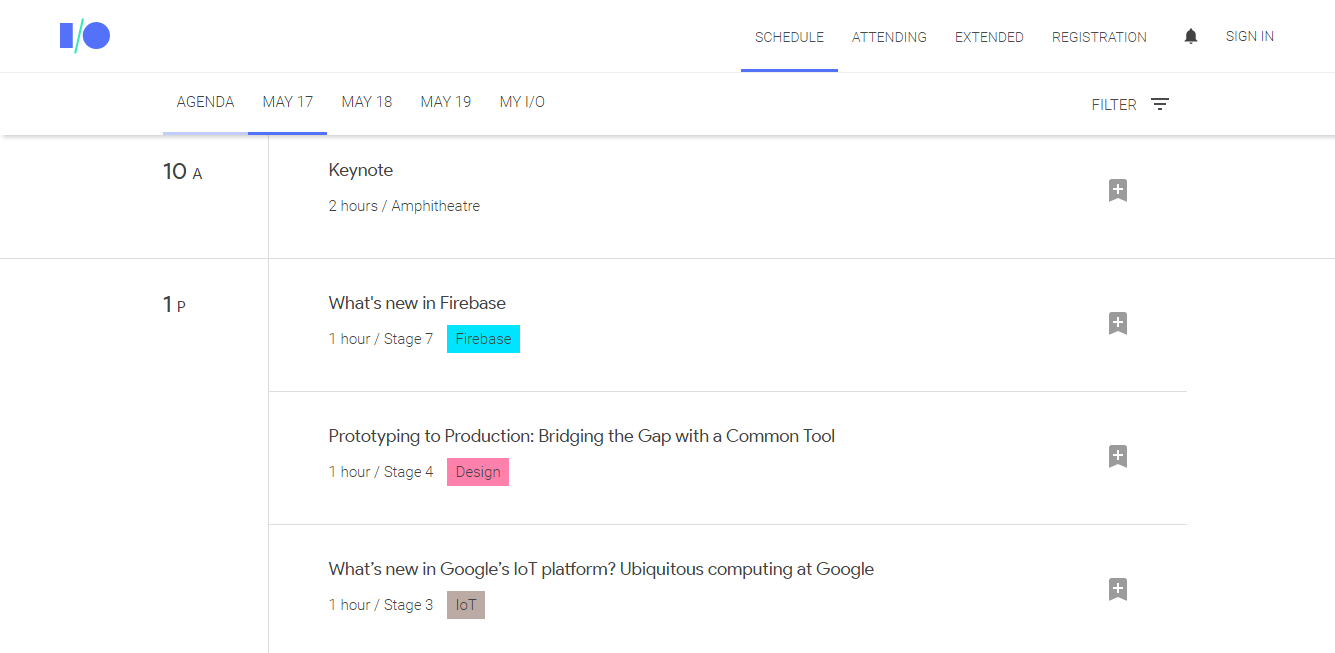Open the notifications bell

tap(1190, 37)
